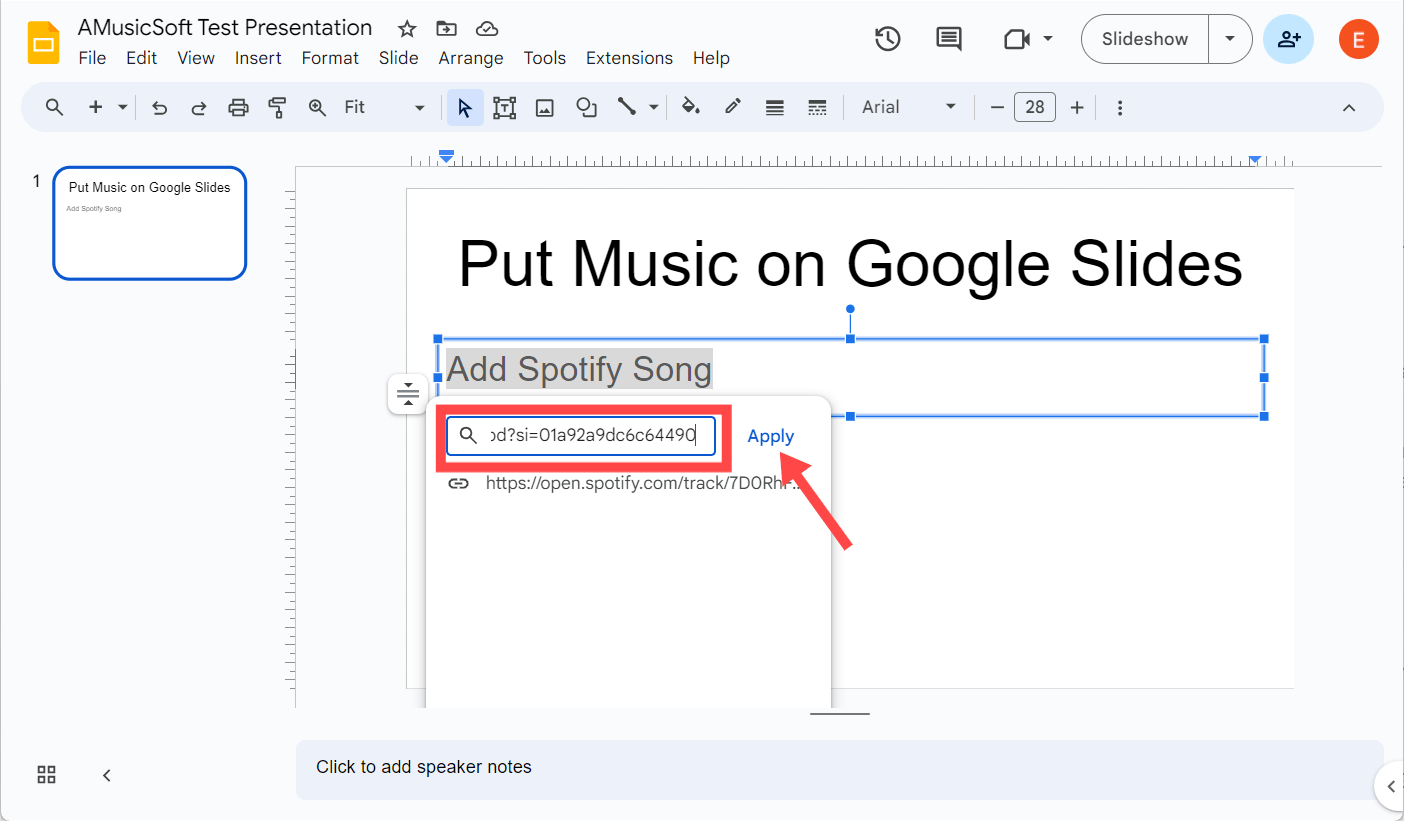Click the search menus magnifier icon
Screen dimensions: 1404x821
[55, 107]
